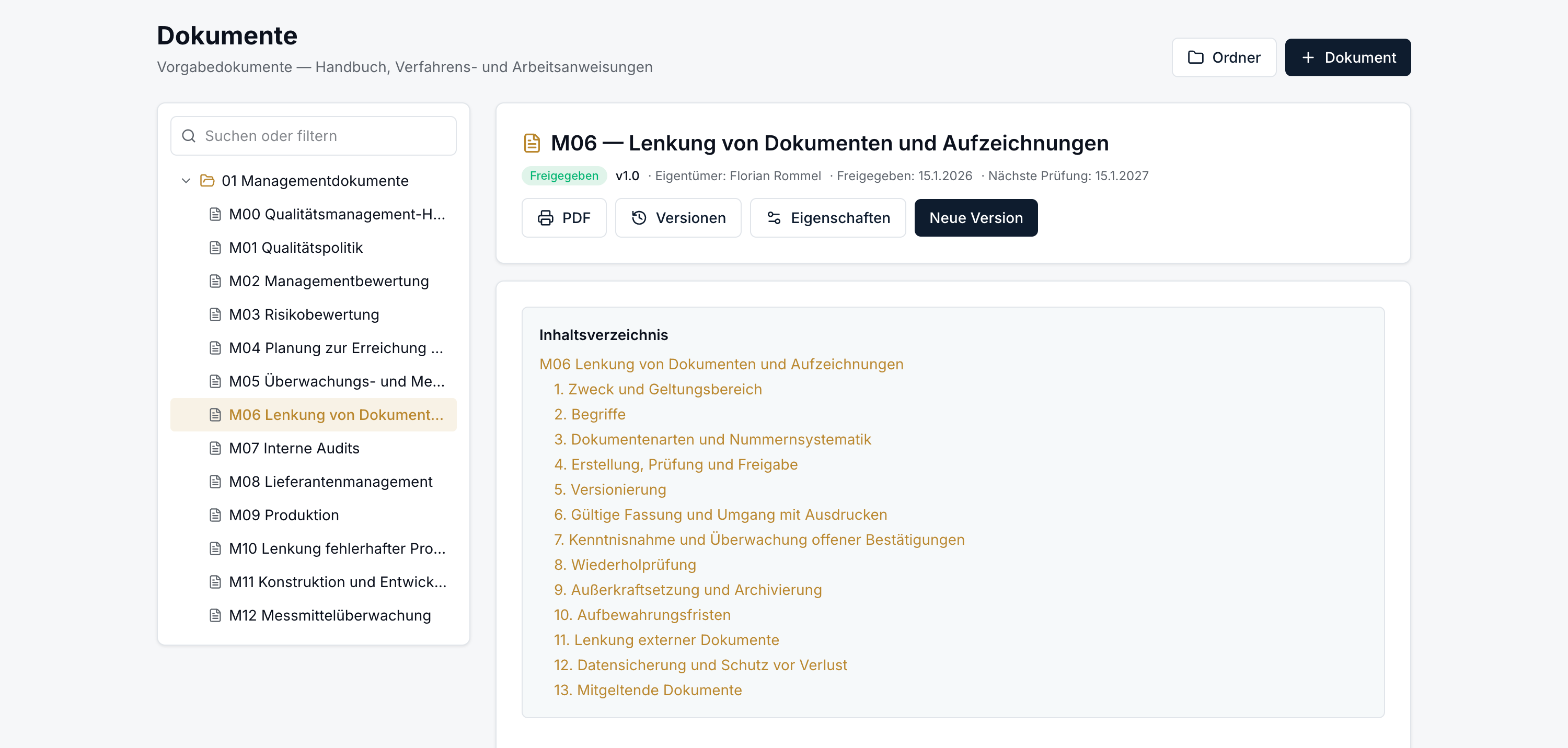This screenshot has height=748, width=1568.
Task: Click file icon of M09 Produktion
Action: [215, 516]
